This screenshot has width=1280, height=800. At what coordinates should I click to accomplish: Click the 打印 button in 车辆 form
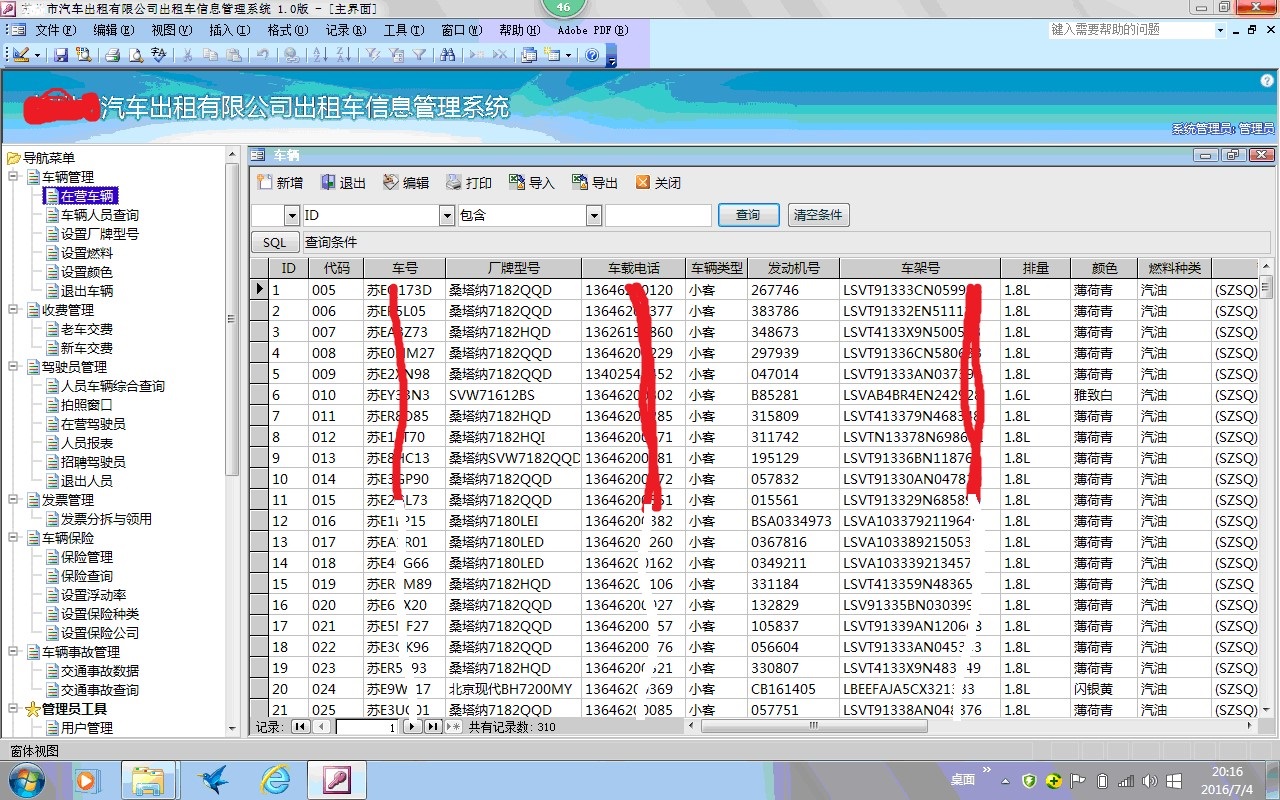click(469, 183)
